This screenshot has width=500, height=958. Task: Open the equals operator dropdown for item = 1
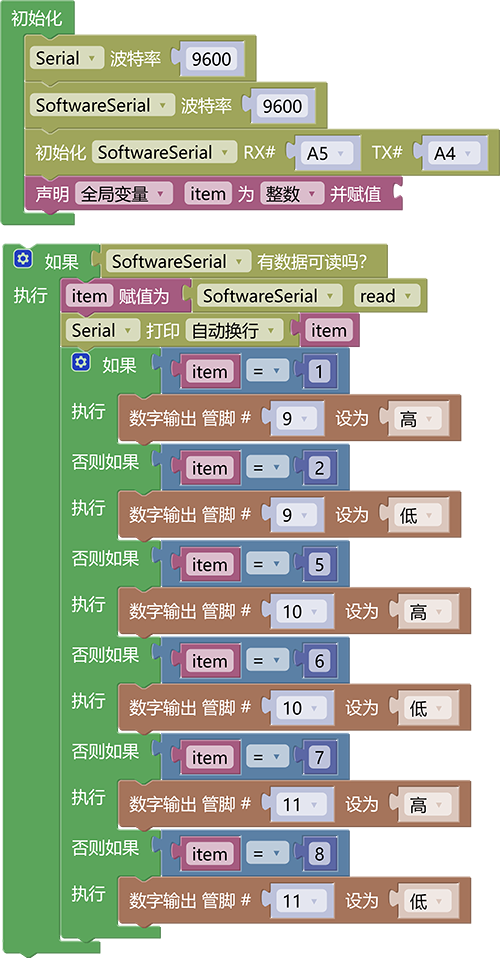pyautogui.click(x=267, y=371)
